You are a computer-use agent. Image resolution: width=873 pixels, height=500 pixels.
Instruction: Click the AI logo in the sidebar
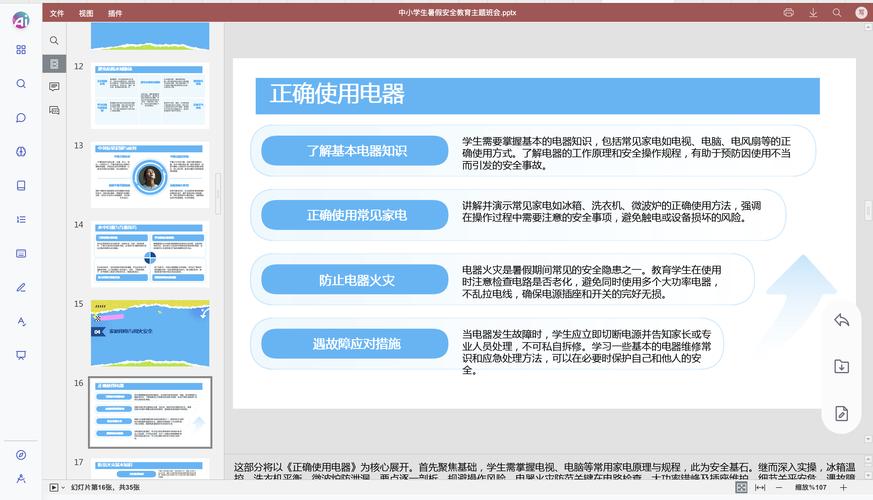(21, 21)
